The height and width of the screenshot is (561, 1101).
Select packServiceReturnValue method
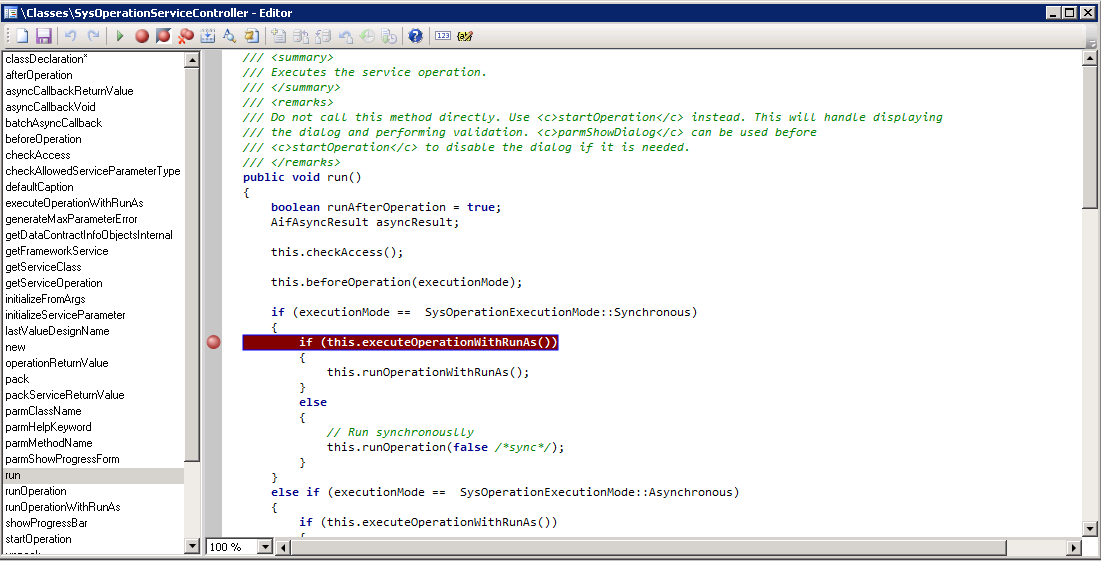(65, 395)
